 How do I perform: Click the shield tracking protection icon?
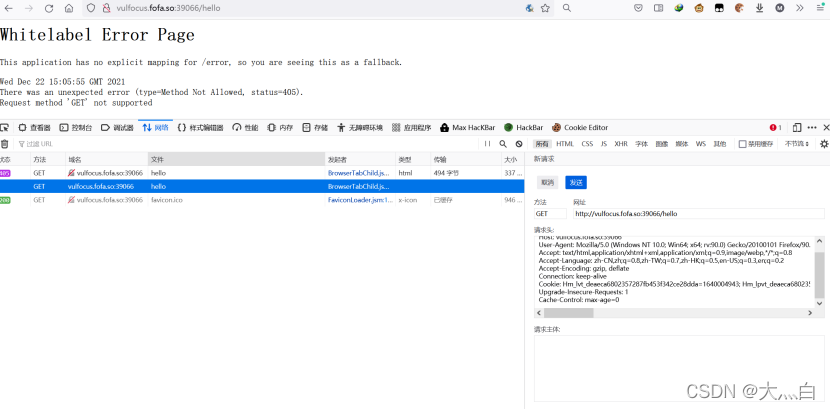point(91,8)
